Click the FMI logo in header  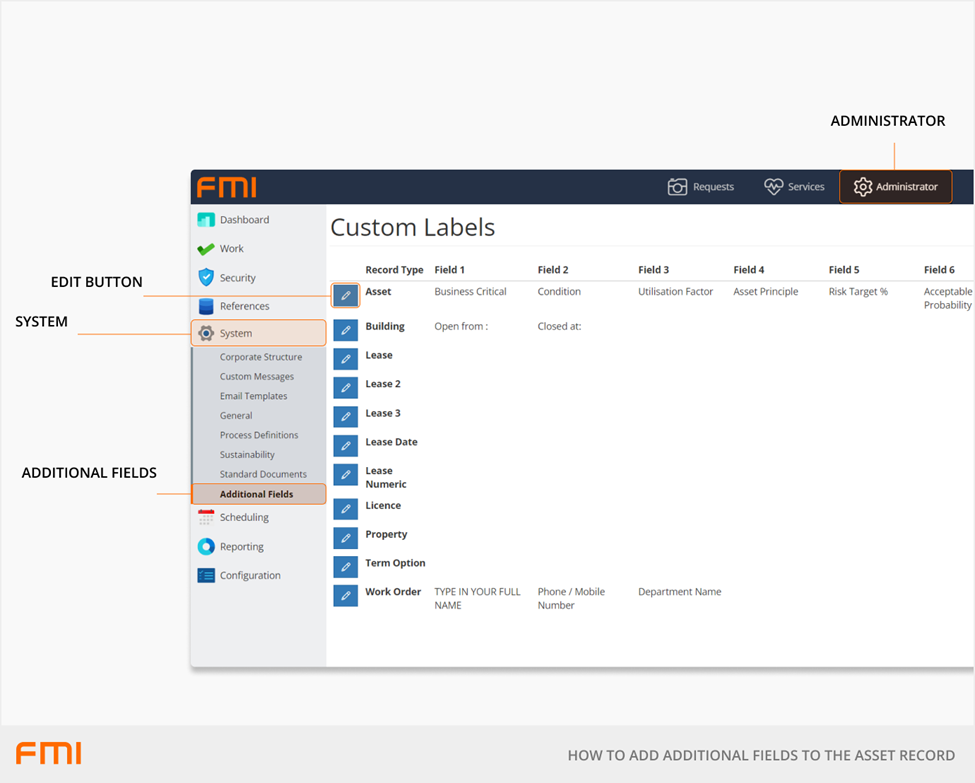(226, 187)
